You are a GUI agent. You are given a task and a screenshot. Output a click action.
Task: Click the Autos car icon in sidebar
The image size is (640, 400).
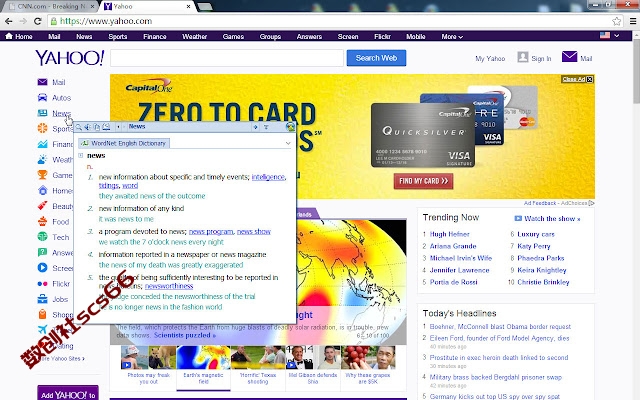(42, 98)
